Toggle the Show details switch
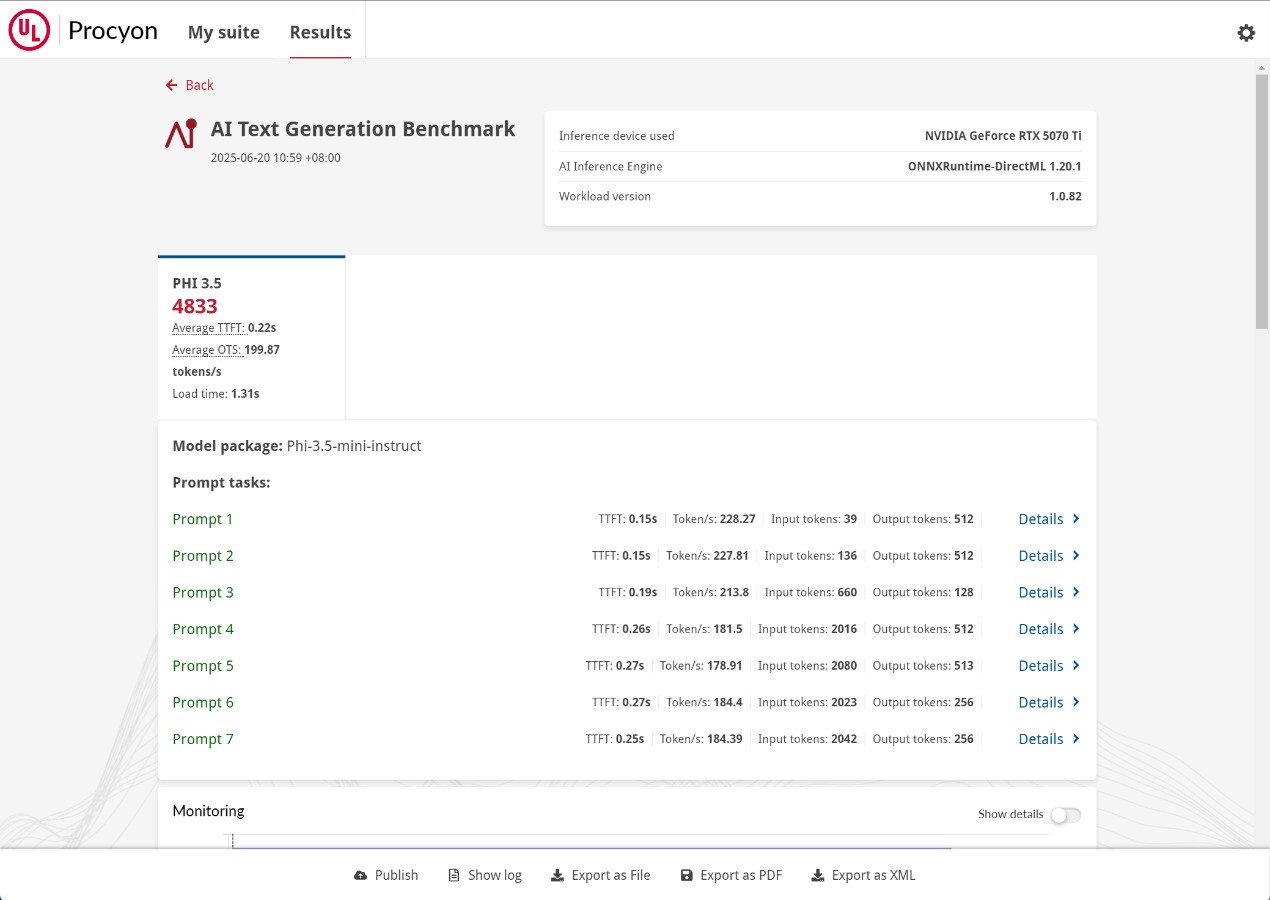 pyautogui.click(x=1065, y=814)
